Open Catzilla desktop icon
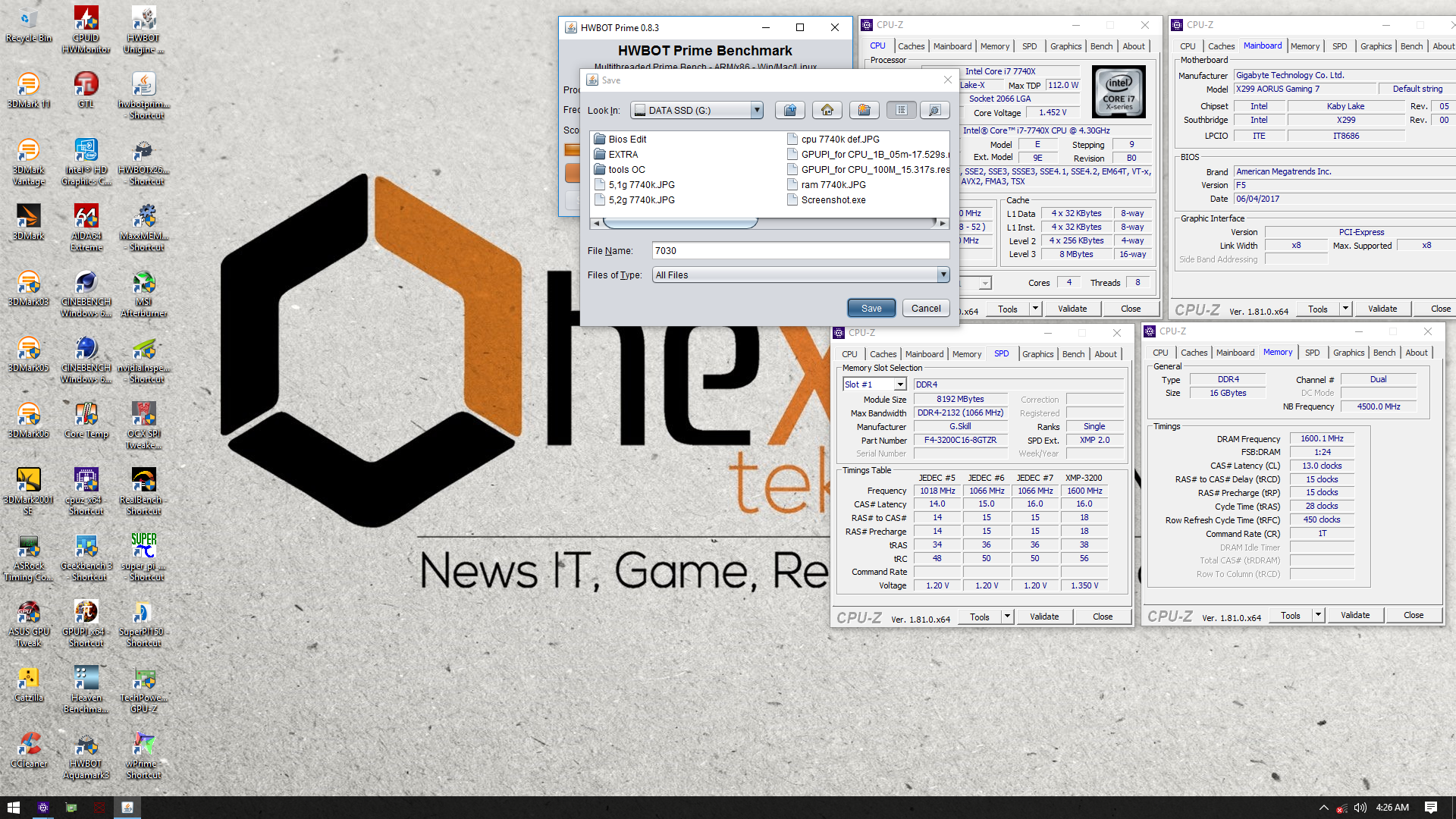The width and height of the screenshot is (1456, 819). click(29, 685)
